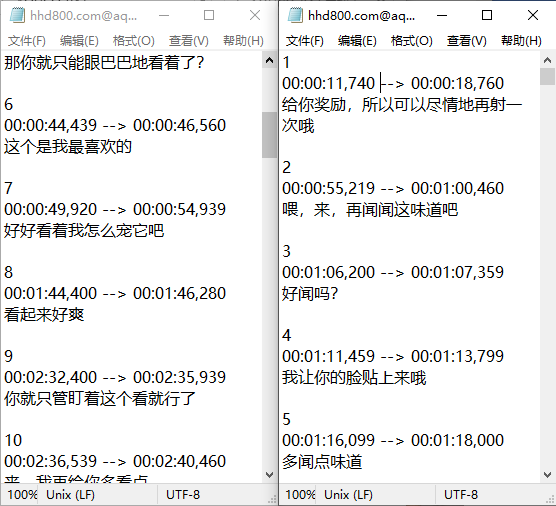Click scroll up arrow in left window
This screenshot has width=556, height=506.
[269, 60]
